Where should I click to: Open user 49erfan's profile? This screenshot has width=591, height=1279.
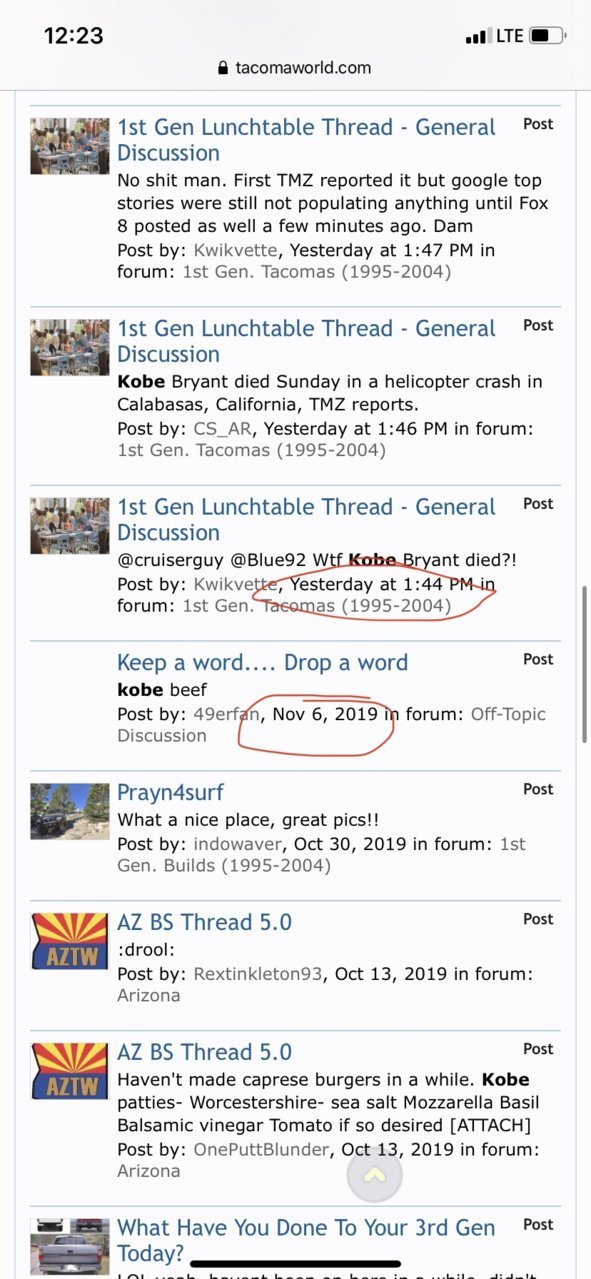click(228, 714)
